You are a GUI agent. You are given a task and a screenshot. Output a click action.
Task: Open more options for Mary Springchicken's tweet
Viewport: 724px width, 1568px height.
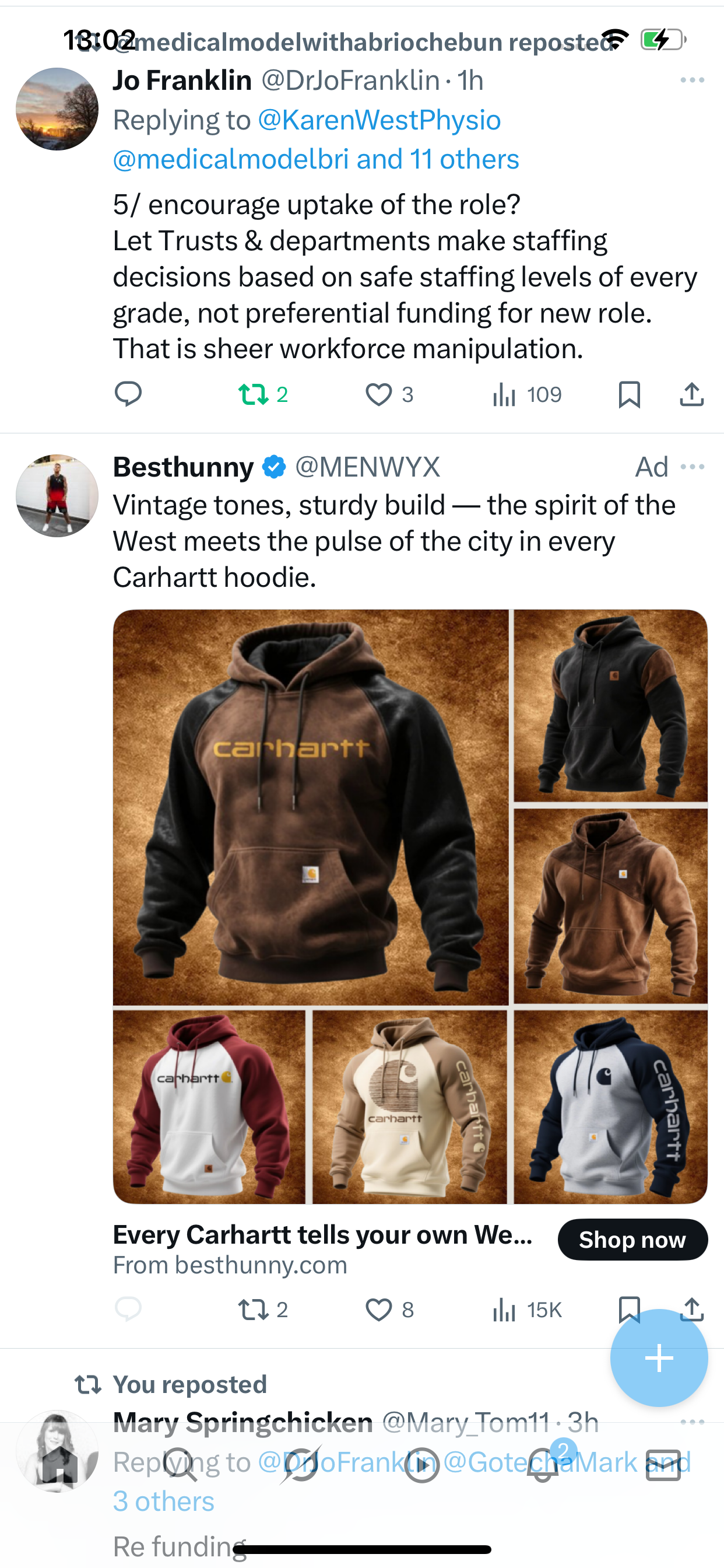pos(693,1423)
